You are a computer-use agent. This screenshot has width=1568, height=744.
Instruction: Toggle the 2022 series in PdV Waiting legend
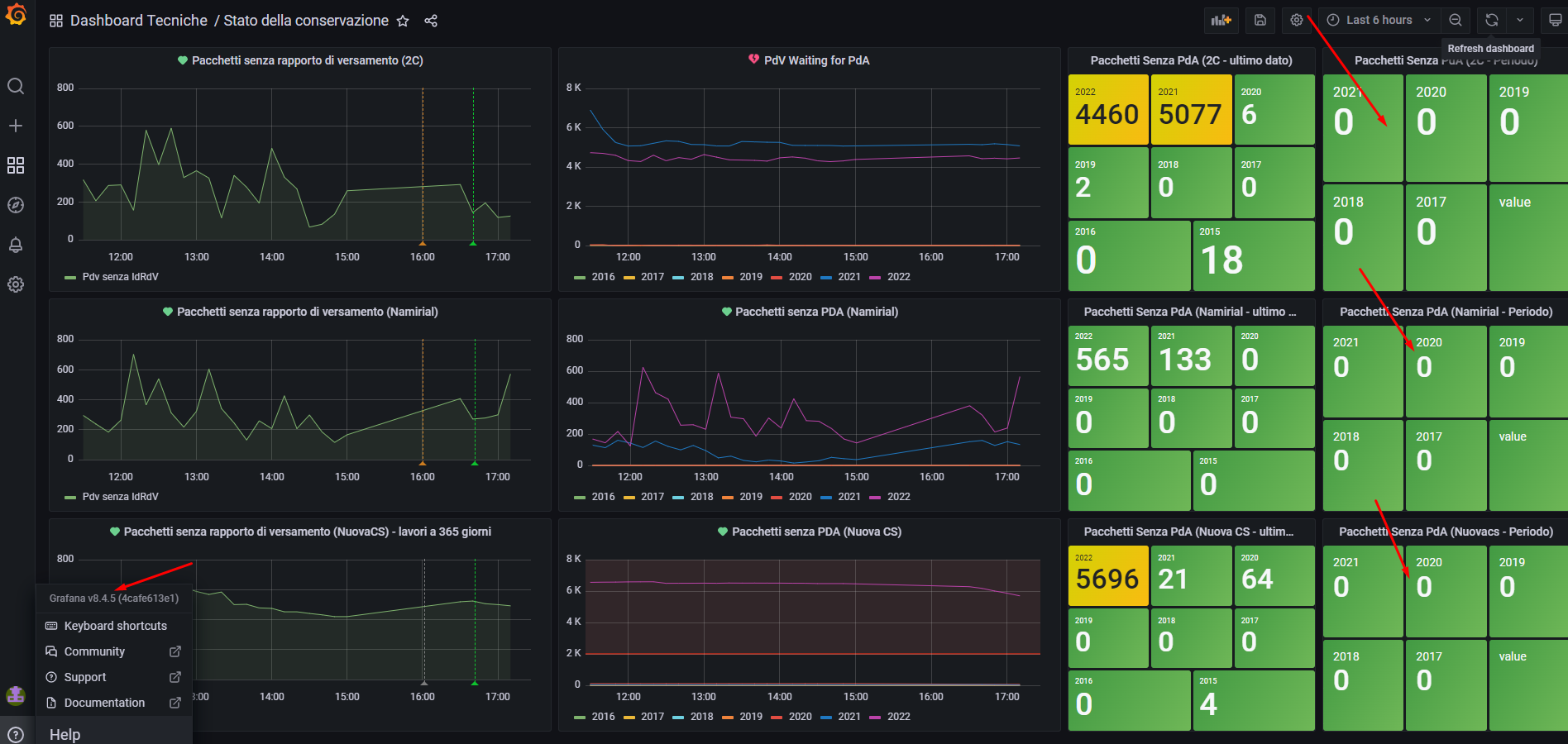tap(898, 277)
